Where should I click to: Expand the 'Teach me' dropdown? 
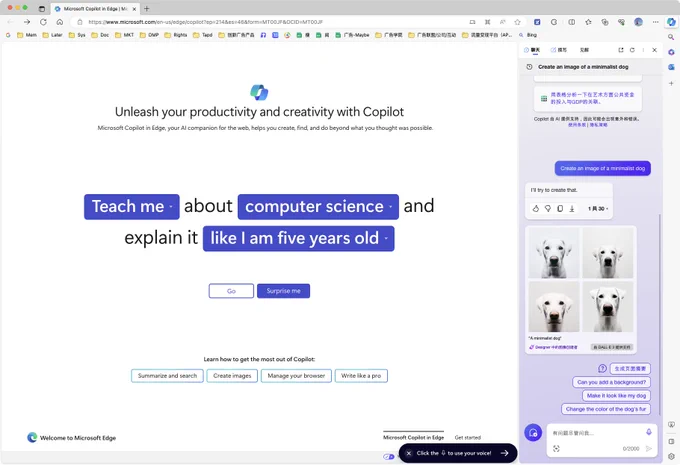pyautogui.click(x=132, y=206)
